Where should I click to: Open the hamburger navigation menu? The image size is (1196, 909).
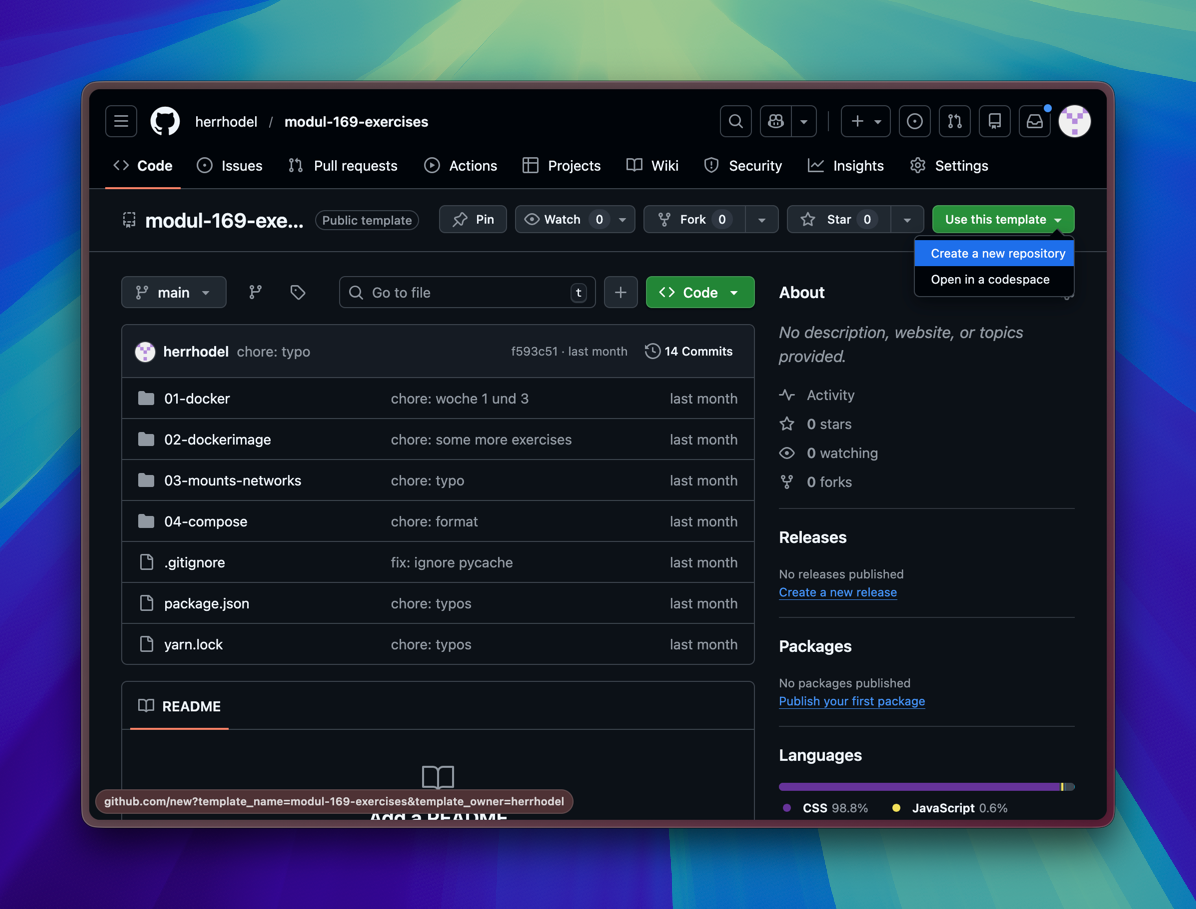121,121
